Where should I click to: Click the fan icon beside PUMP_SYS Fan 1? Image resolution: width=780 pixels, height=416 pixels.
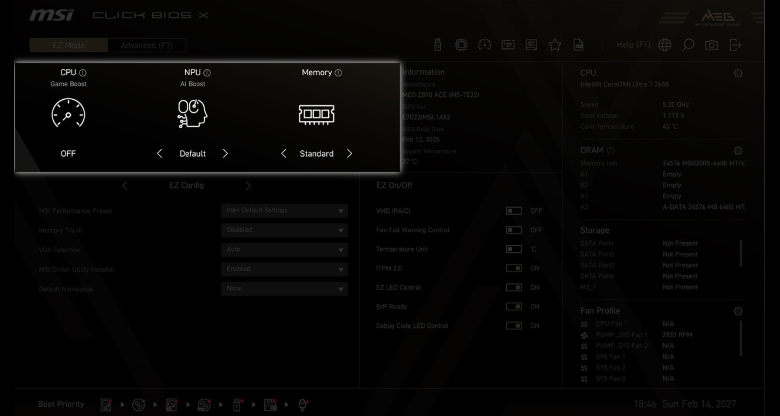pos(584,335)
